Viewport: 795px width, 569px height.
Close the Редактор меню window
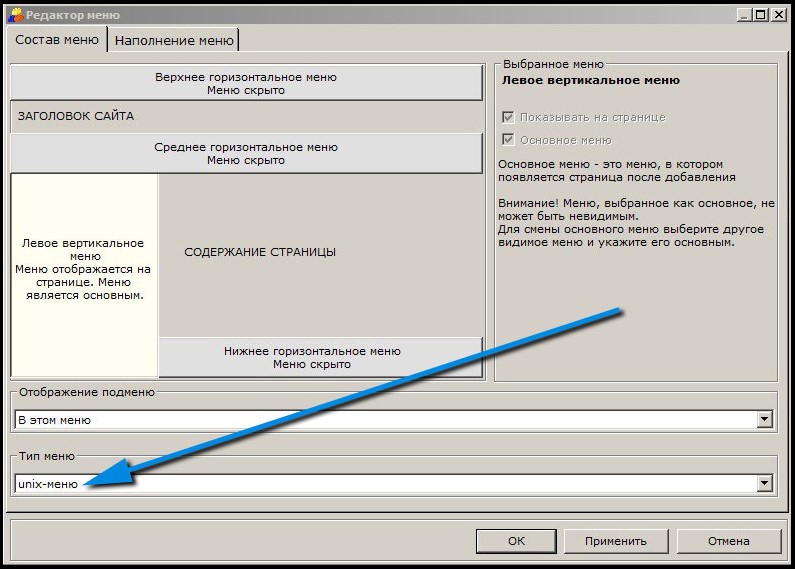tap(778, 14)
